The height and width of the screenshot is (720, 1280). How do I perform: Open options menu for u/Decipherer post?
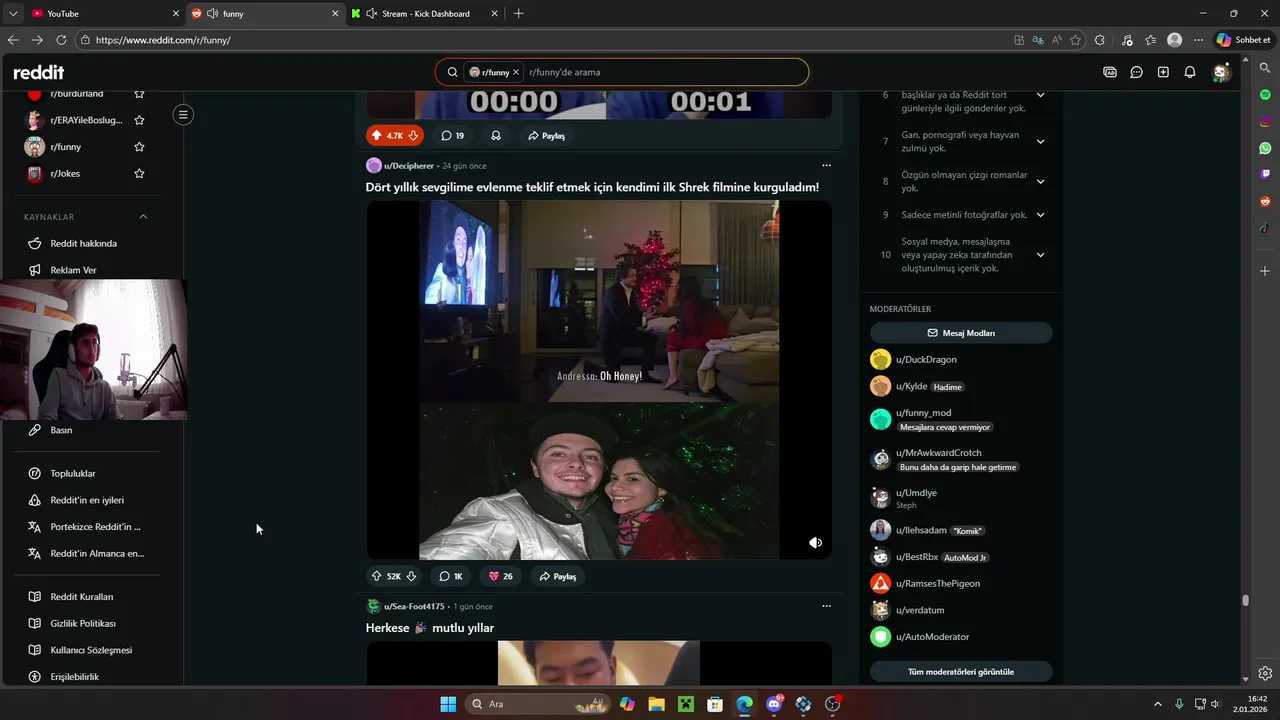click(x=826, y=165)
